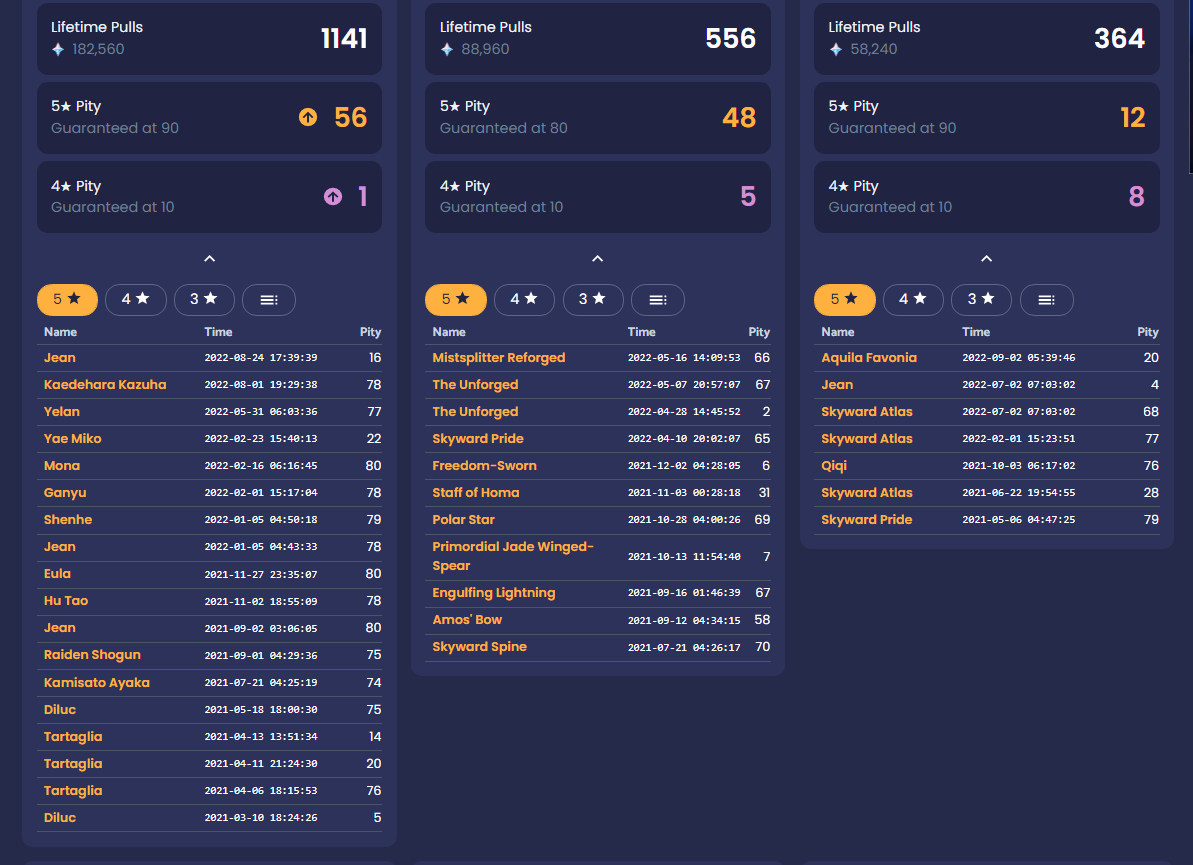Sort by Name in the 1141-pull panel
Image resolution: width=1193 pixels, height=865 pixels.
pos(60,332)
